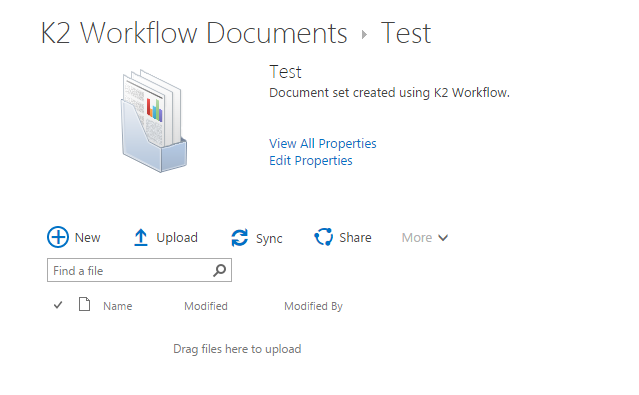Click the Share circular icon
Screen dimensions: 639x395
324,237
